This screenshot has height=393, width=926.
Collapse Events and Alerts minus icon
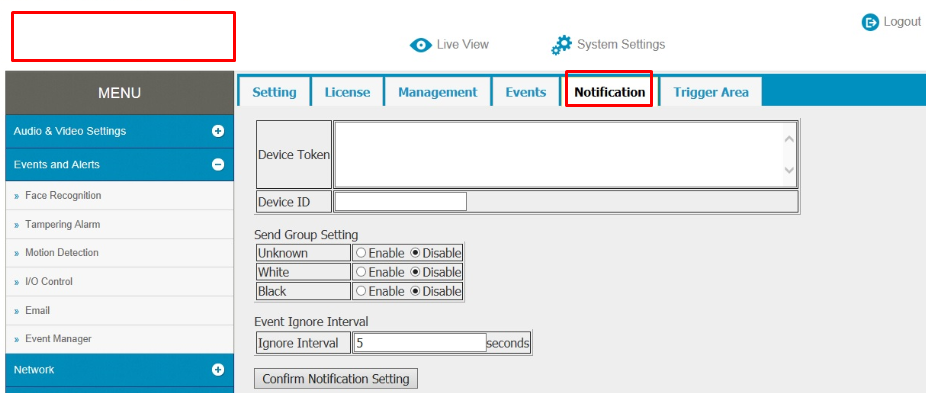[x=218, y=165]
